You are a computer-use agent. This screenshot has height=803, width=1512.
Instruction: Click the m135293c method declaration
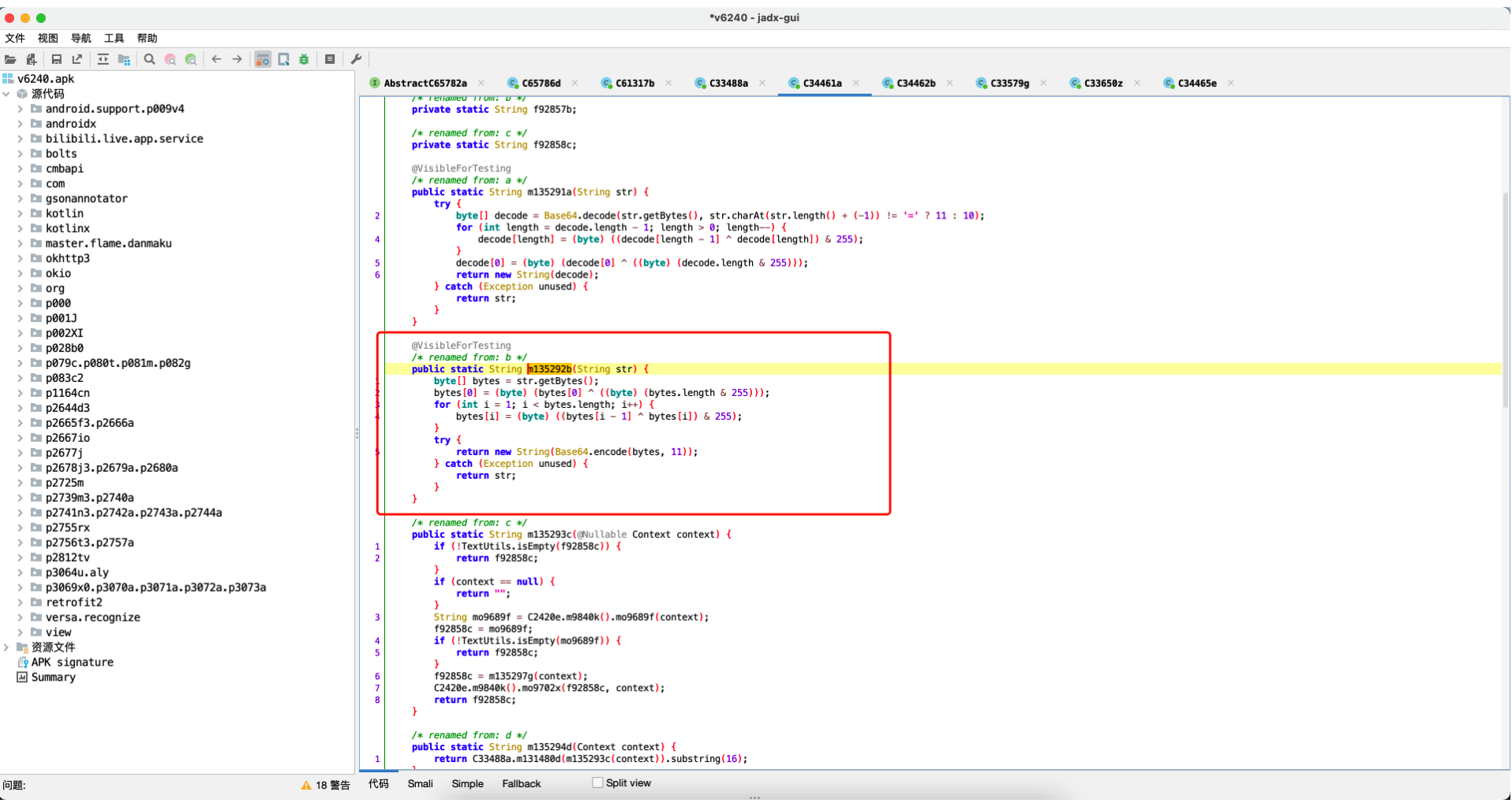(x=550, y=535)
